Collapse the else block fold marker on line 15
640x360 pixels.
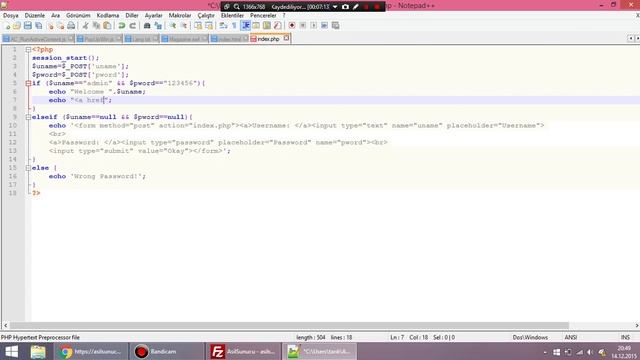coord(28,168)
